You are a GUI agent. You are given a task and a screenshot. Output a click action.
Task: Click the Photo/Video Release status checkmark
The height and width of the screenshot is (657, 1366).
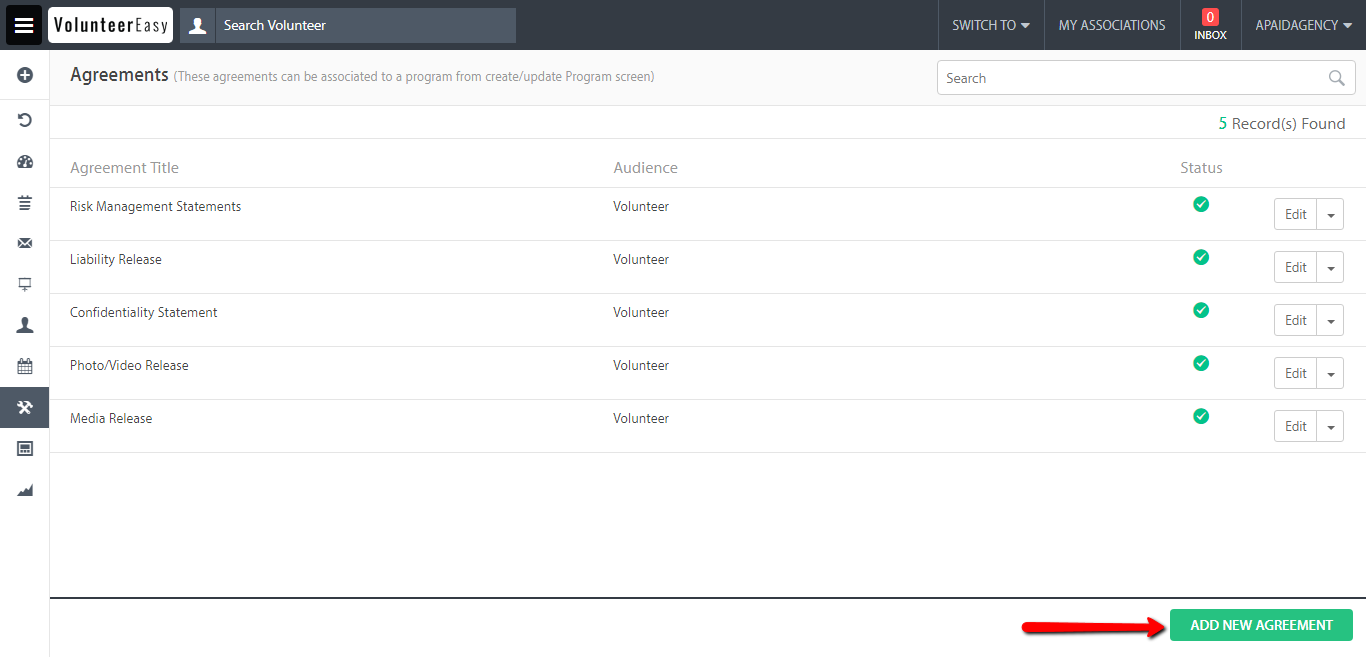tap(1201, 363)
